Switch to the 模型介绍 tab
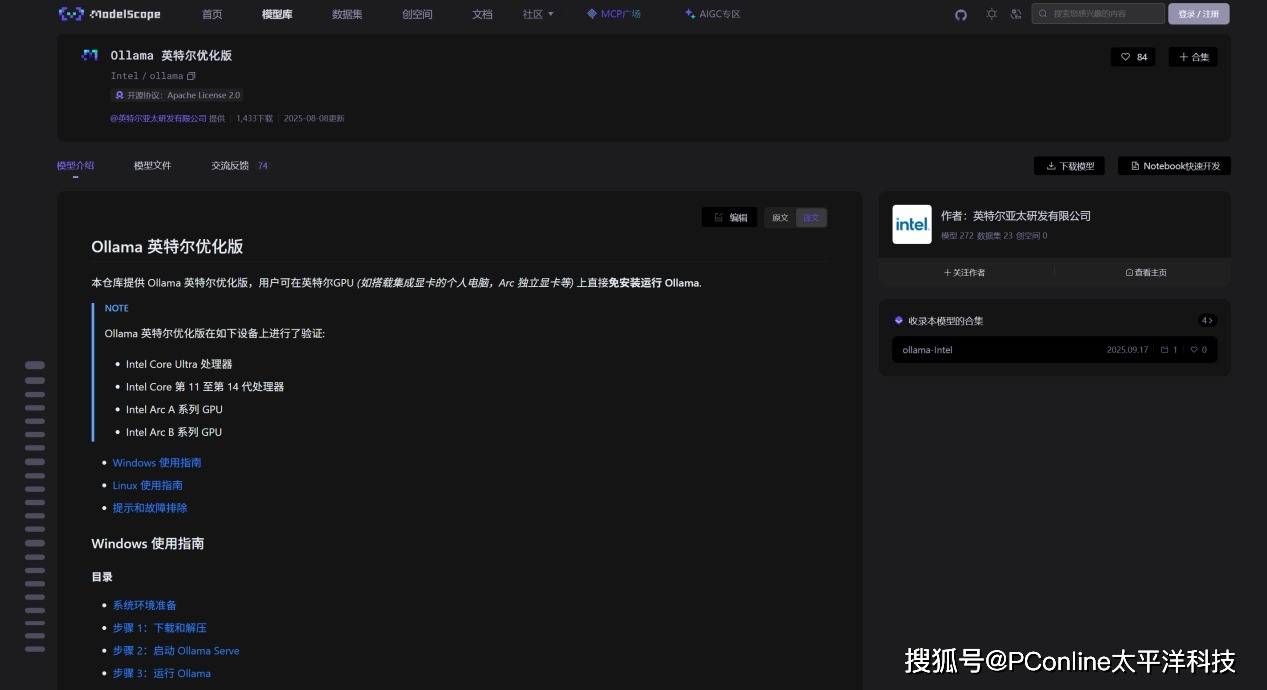The width and height of the screenshot is (1267, 690). pos(75,165)
